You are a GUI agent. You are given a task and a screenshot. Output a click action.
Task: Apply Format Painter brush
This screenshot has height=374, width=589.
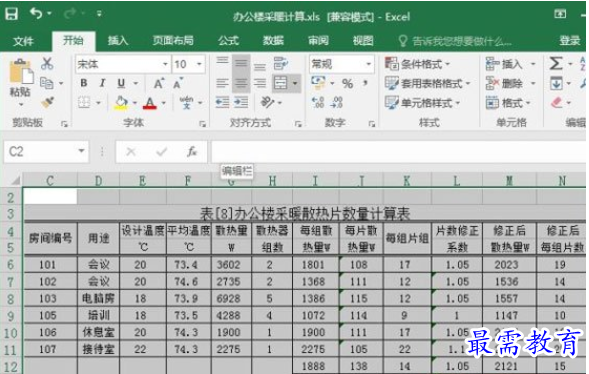(x=48, y=102)
